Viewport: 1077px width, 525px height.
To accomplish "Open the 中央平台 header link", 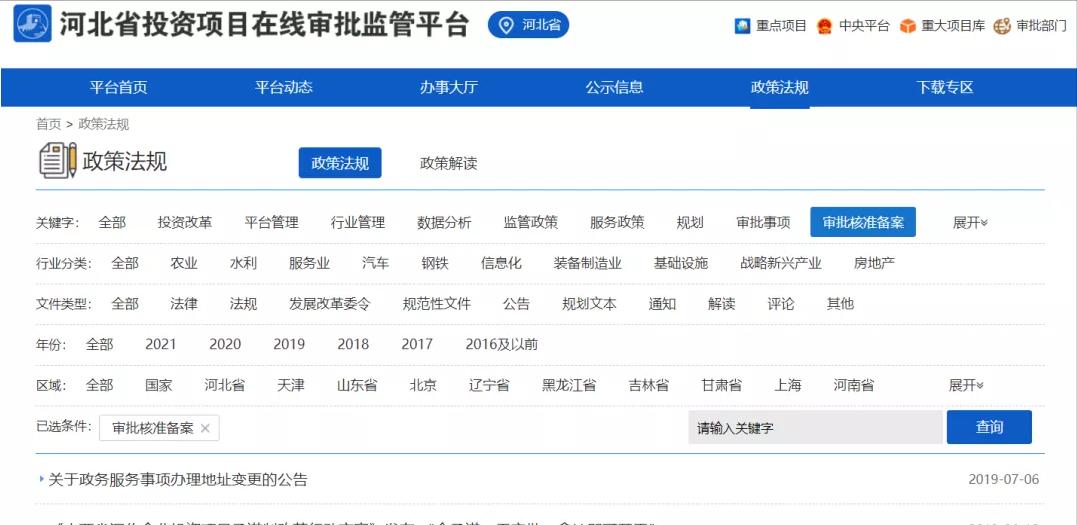I will pyautogui.click(x=864, y=26).
